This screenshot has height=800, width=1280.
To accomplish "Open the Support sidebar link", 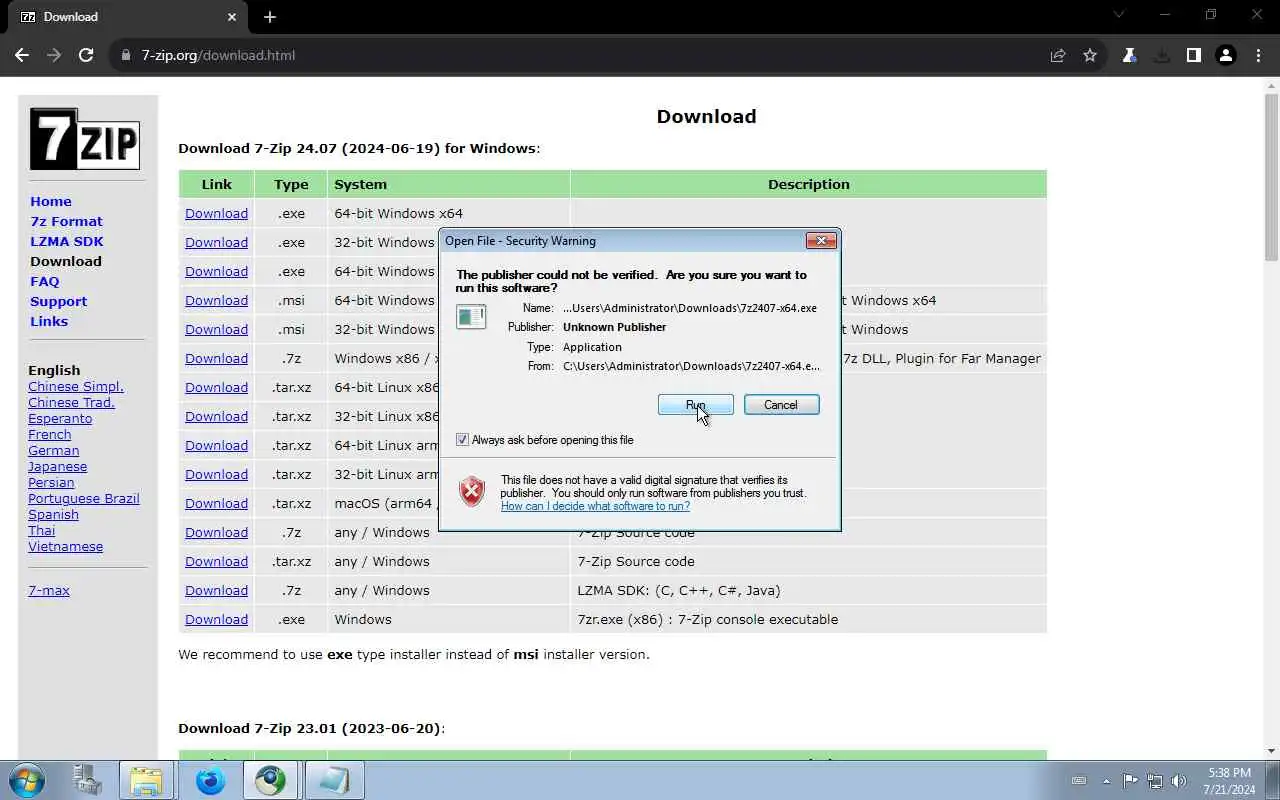I will pos(58,301).
